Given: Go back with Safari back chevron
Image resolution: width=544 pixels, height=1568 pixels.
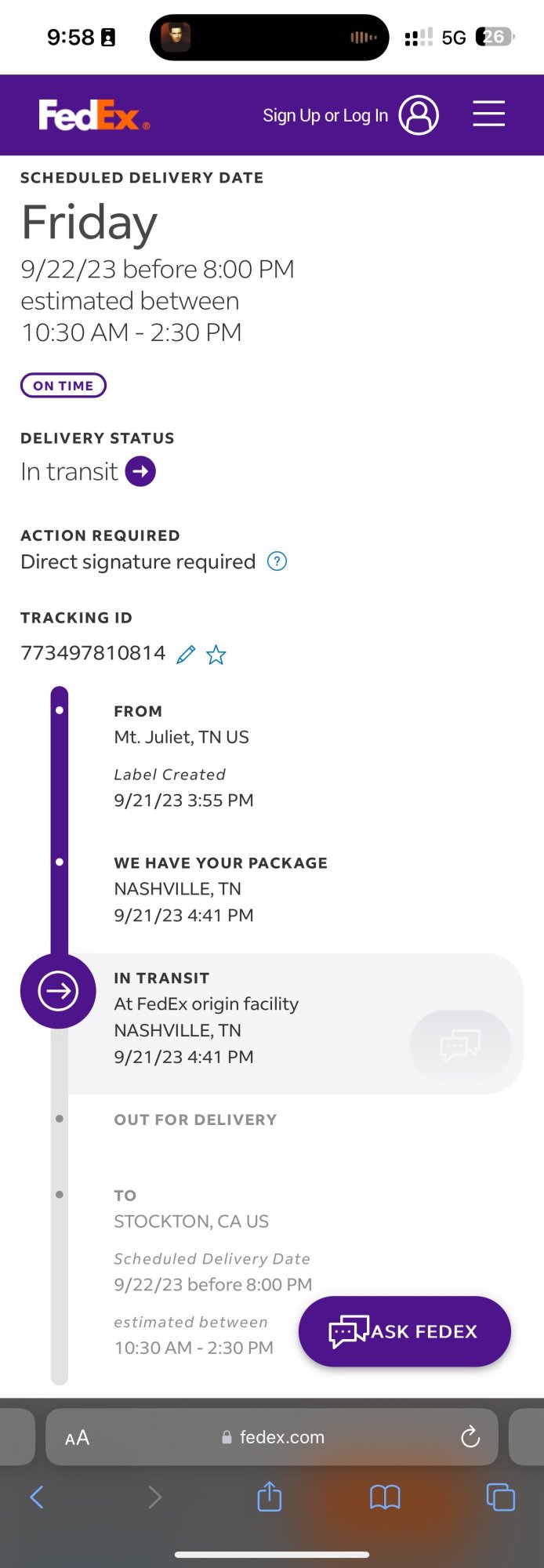Looking at the screenshot, I should click(36, 1497).
